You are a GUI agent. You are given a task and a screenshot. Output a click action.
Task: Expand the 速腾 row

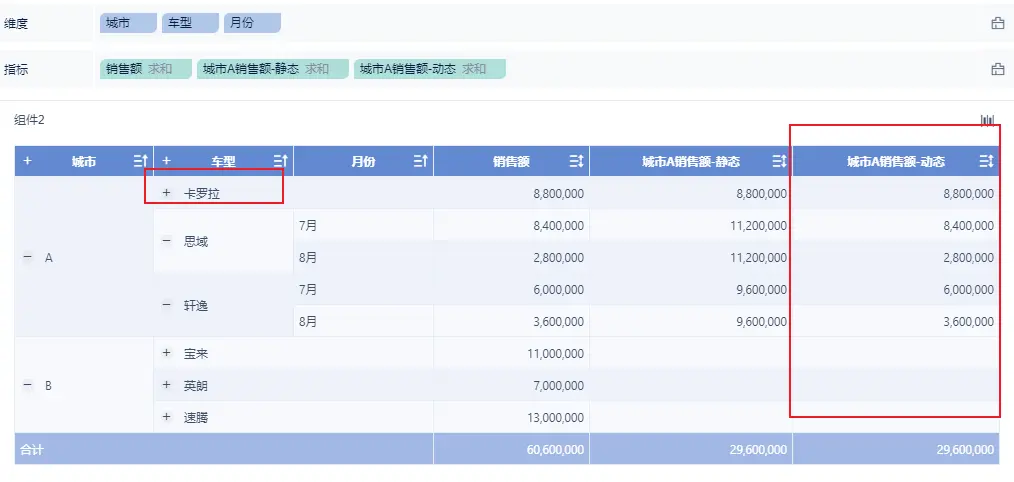tap(166, 417)
